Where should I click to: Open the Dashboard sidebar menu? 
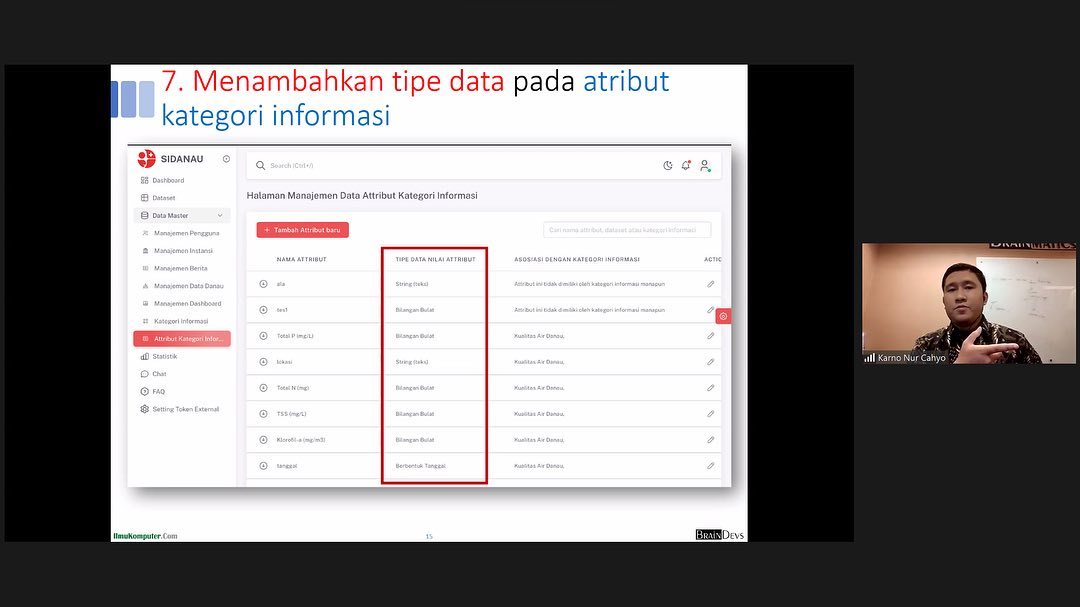[168, 181]
